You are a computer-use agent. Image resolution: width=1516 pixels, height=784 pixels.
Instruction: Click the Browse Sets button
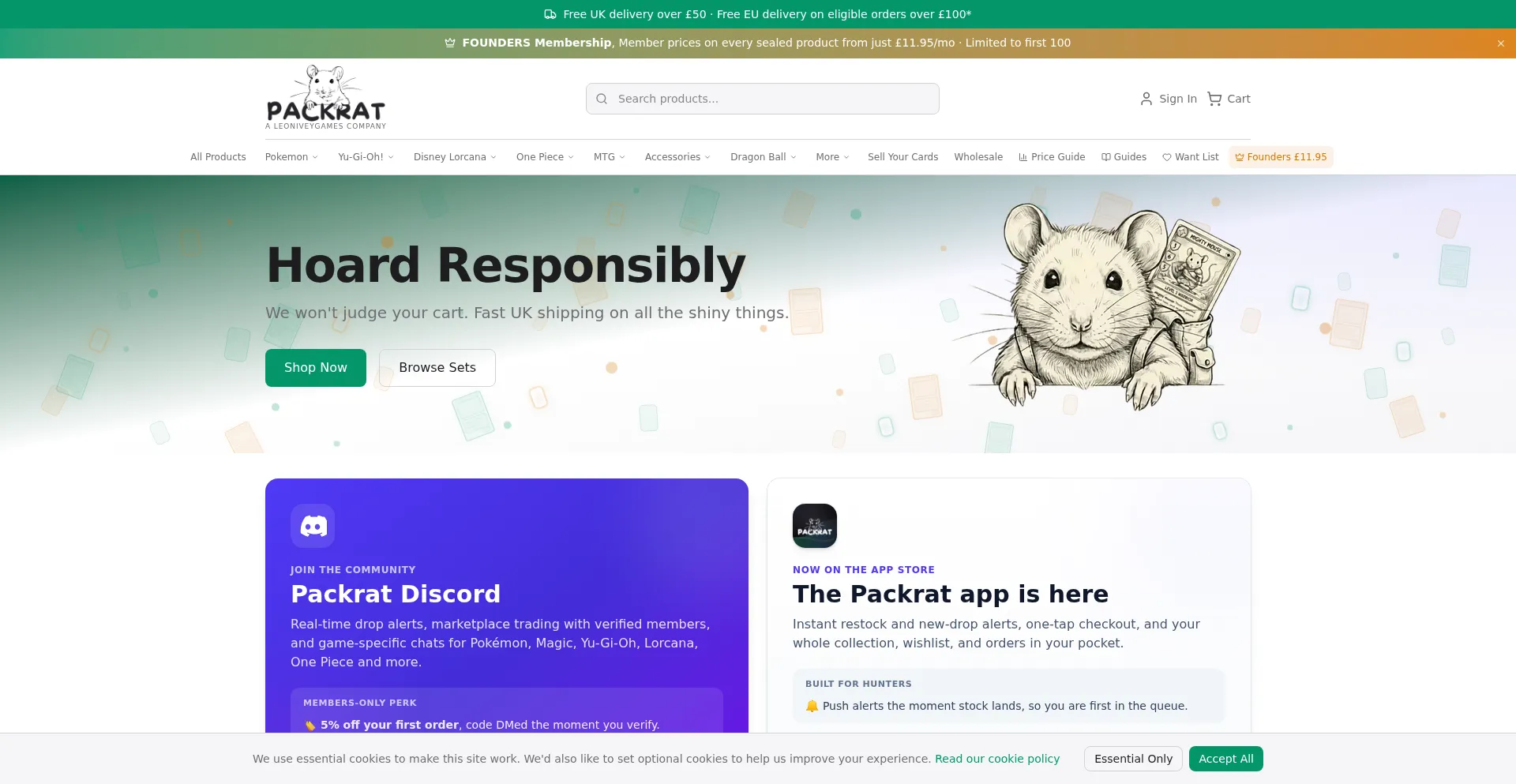(x=437, y=368)
